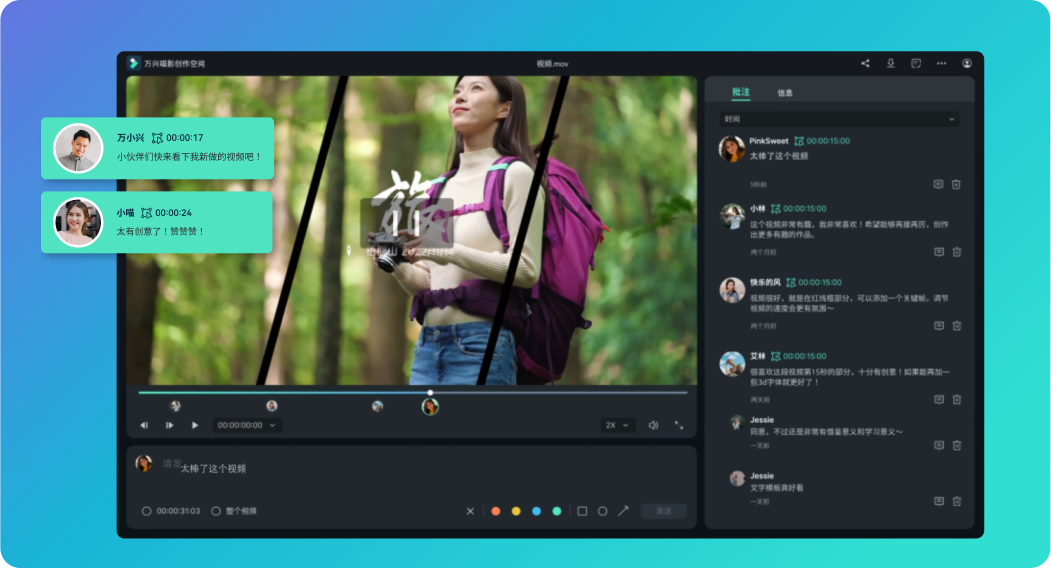Click 艾林's avatar in the comments list

pyautogui.click(x=732, y=364)
